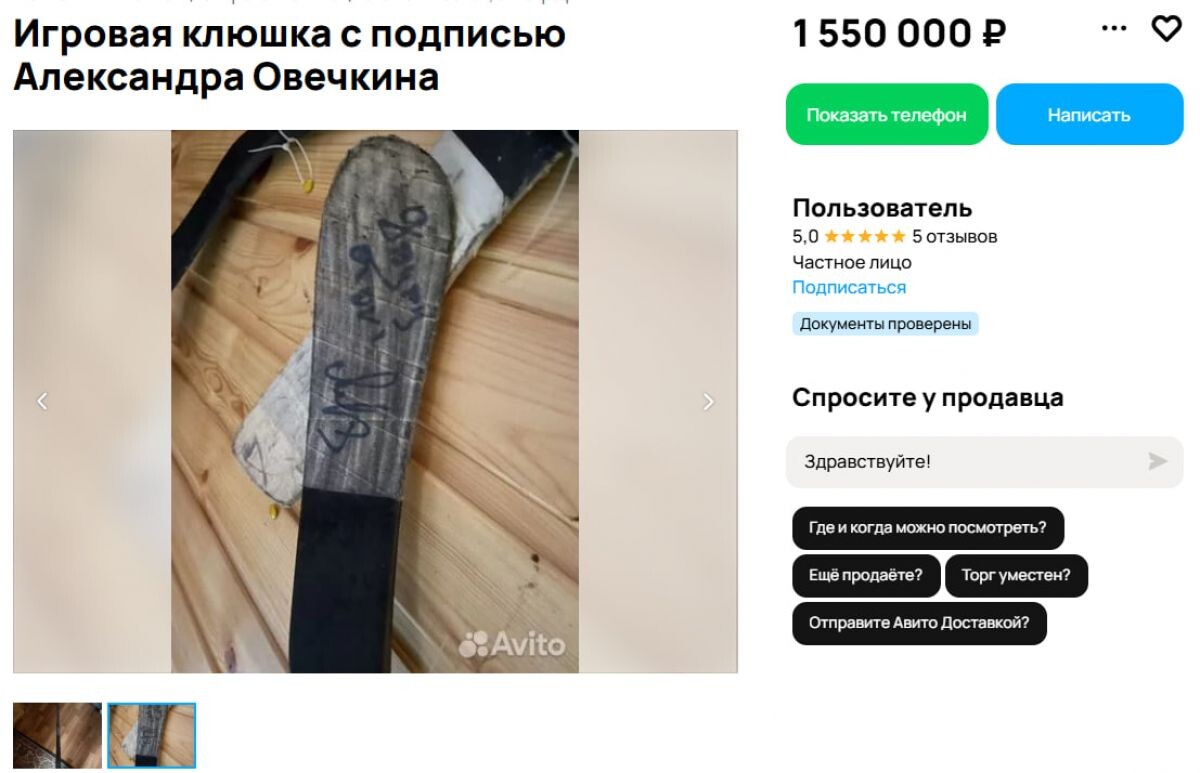1200x773 pixels.
Task: Open seller profile 'Пользователь'
Action: click(882, 208)
